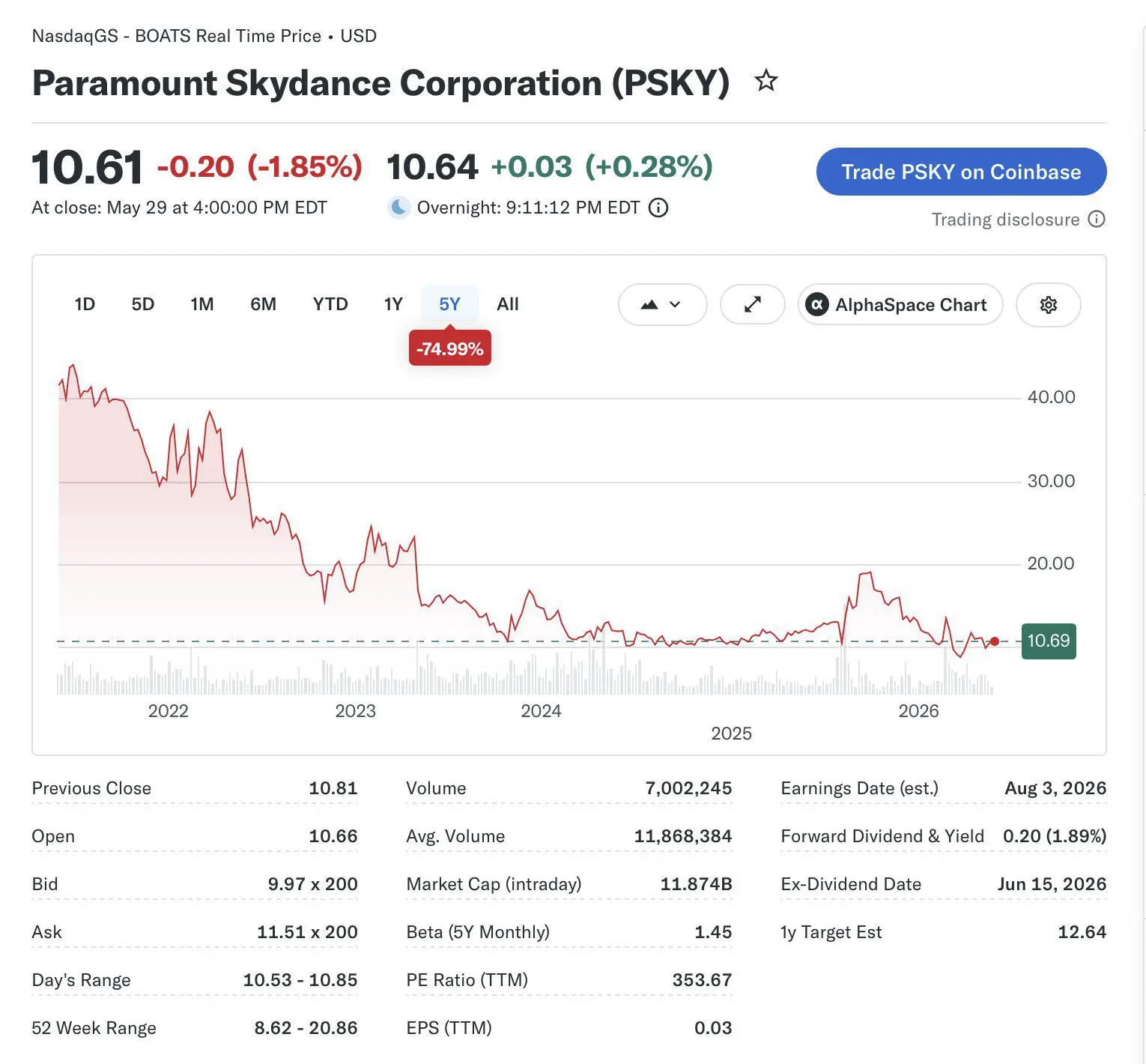1146x1064 pixels.
Task: Click the 10.69 current price label
Action: point(1049,641)
